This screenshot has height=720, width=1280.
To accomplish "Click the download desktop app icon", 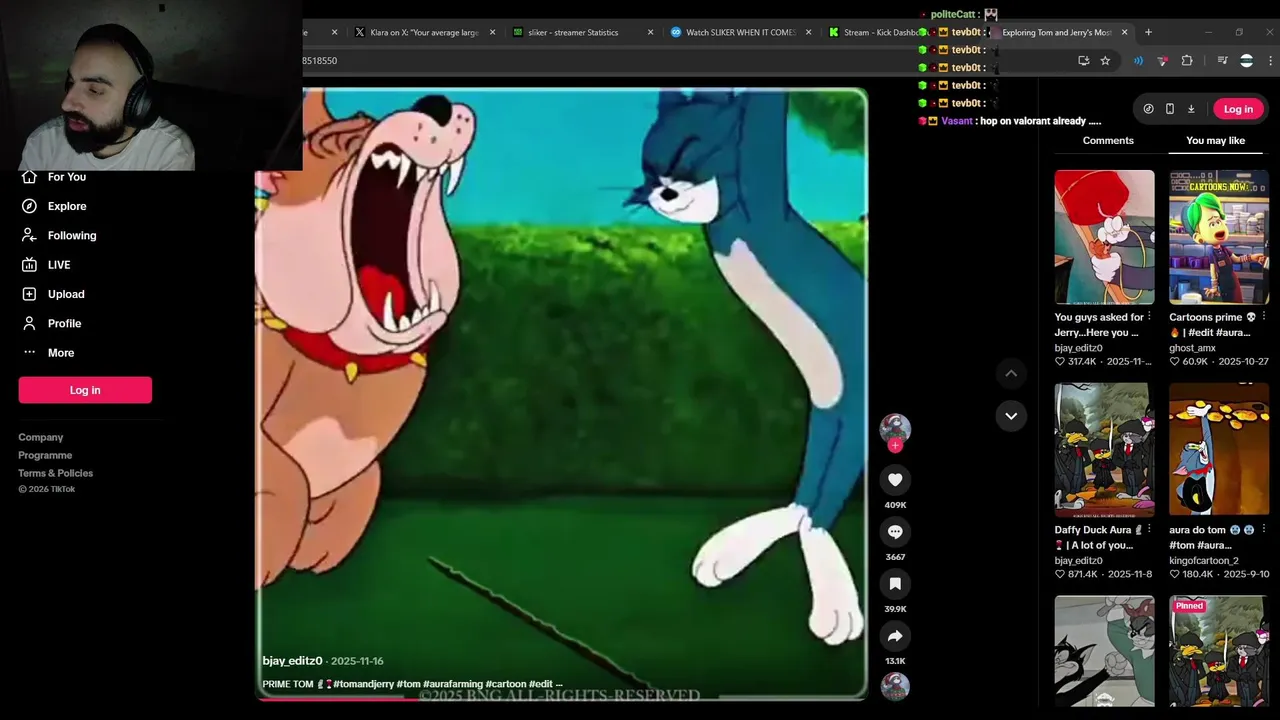I will tap(1191, 109).
